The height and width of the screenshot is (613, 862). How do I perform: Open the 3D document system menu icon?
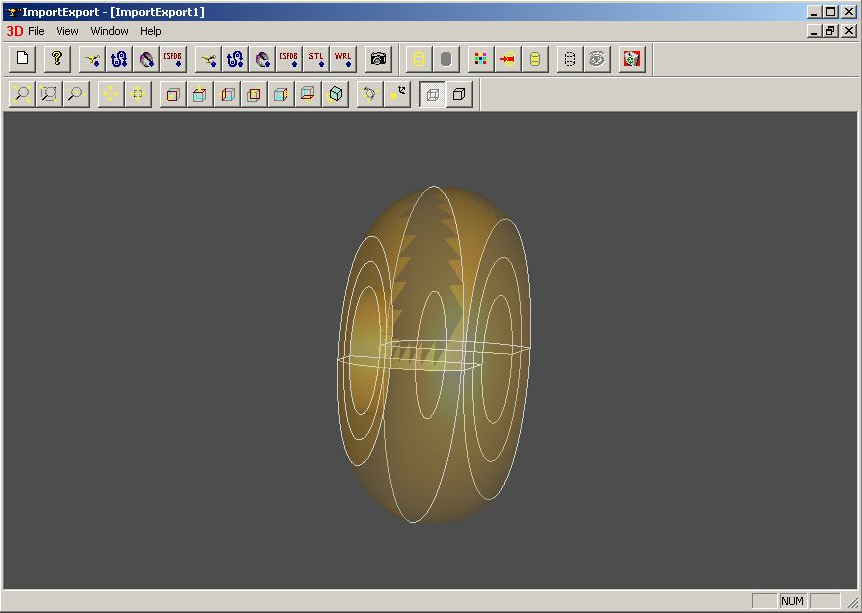pyautogui.click(x=14, y=31)
